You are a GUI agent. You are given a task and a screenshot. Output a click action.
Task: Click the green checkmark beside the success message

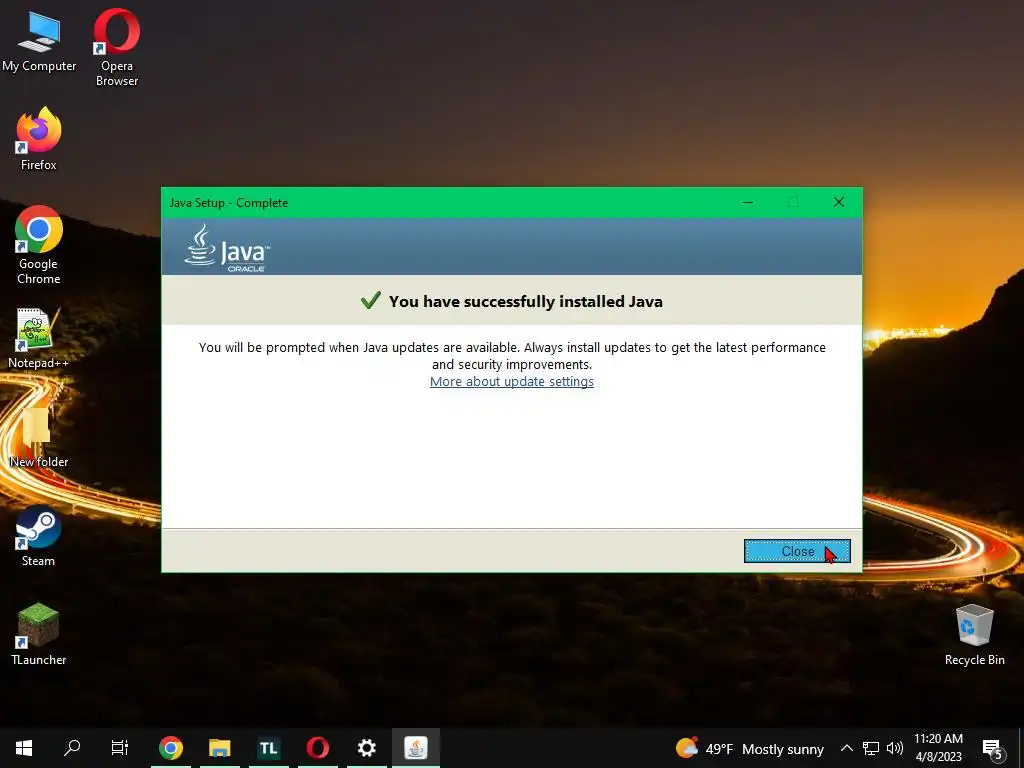click(x=370, y=300)
